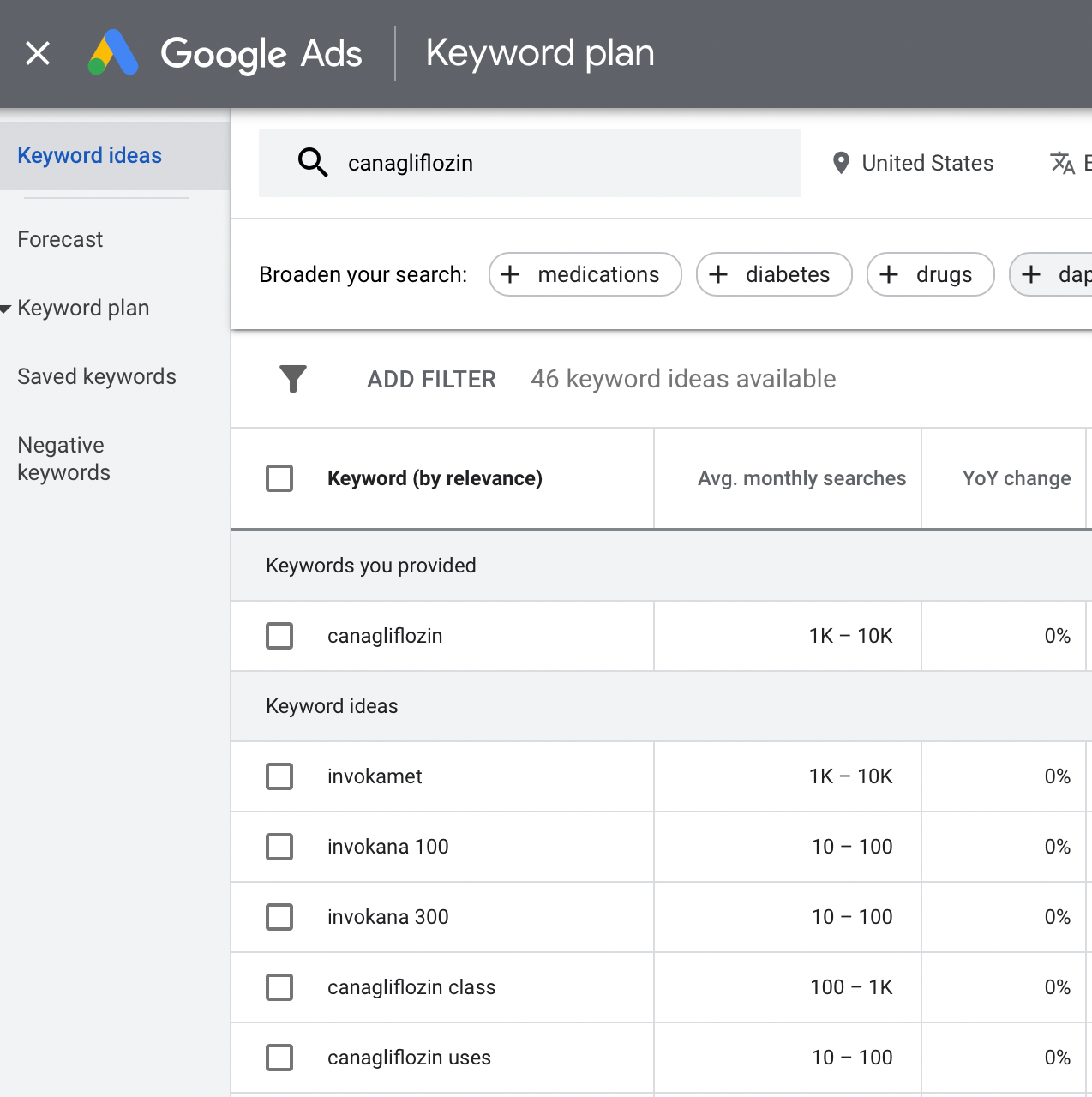Check the canagliflozin class checkbox
The width and height of the screenshot is (1092, 1097).
coord(279,987)
